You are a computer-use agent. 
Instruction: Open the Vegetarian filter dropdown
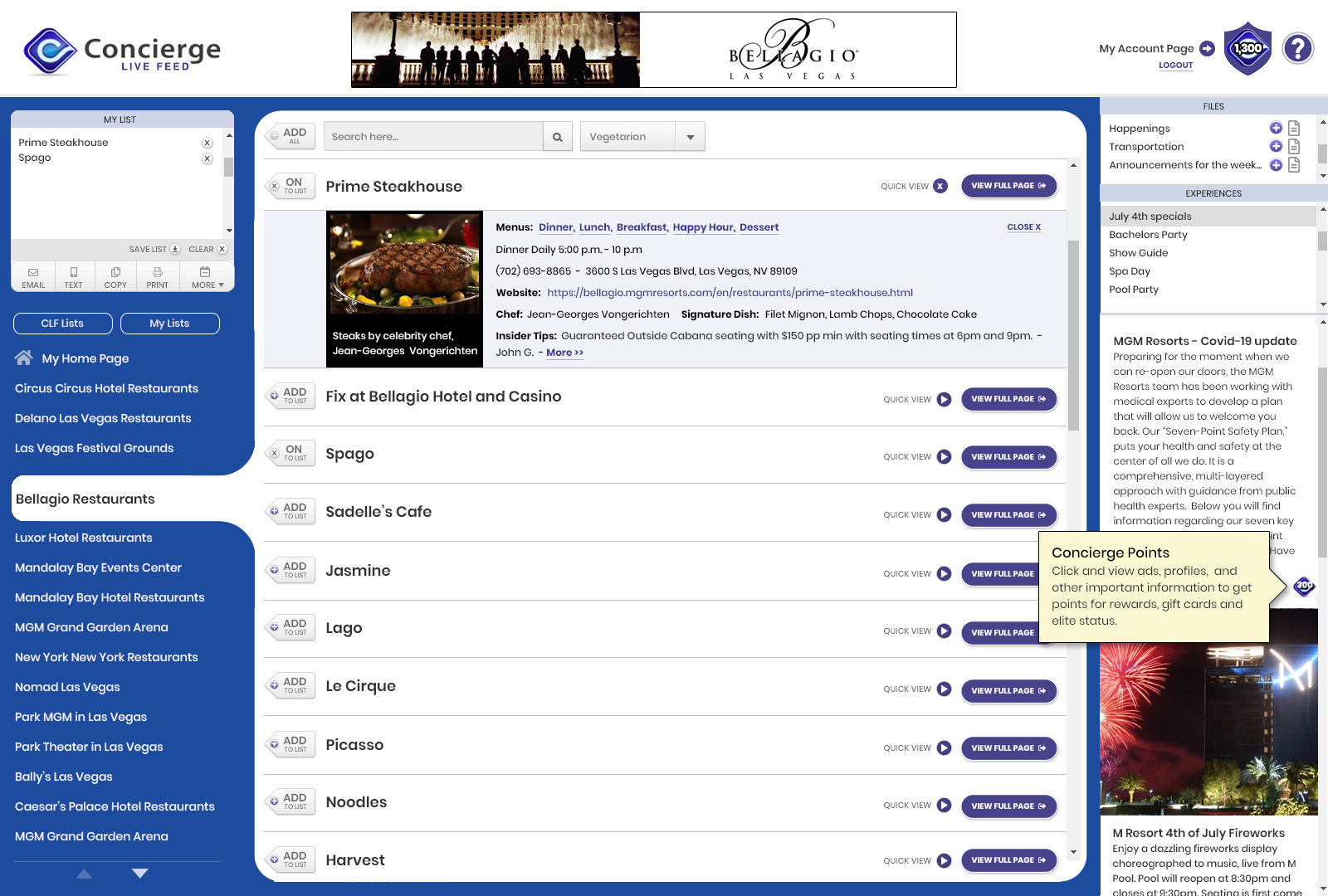(691, 137)
